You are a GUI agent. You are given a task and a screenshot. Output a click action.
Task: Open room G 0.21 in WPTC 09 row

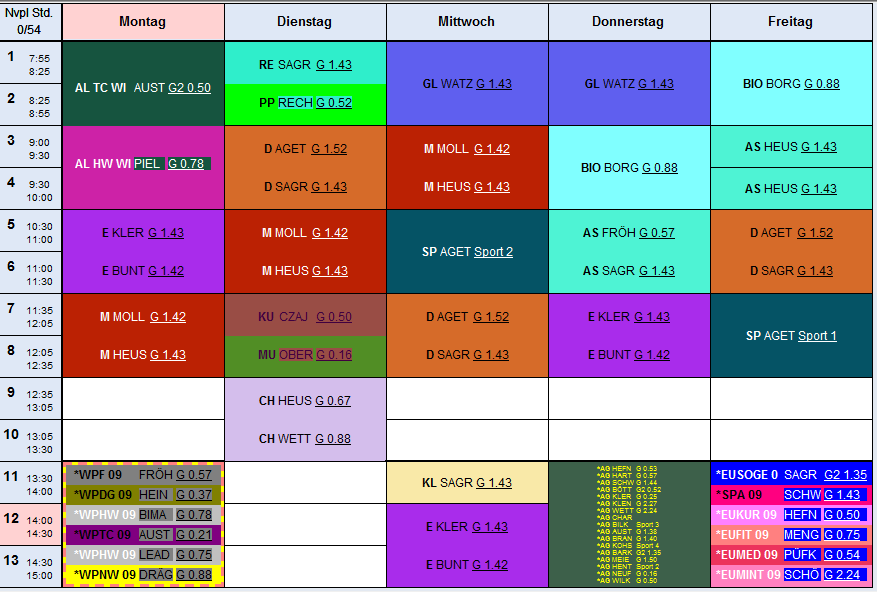pos(194,535)
